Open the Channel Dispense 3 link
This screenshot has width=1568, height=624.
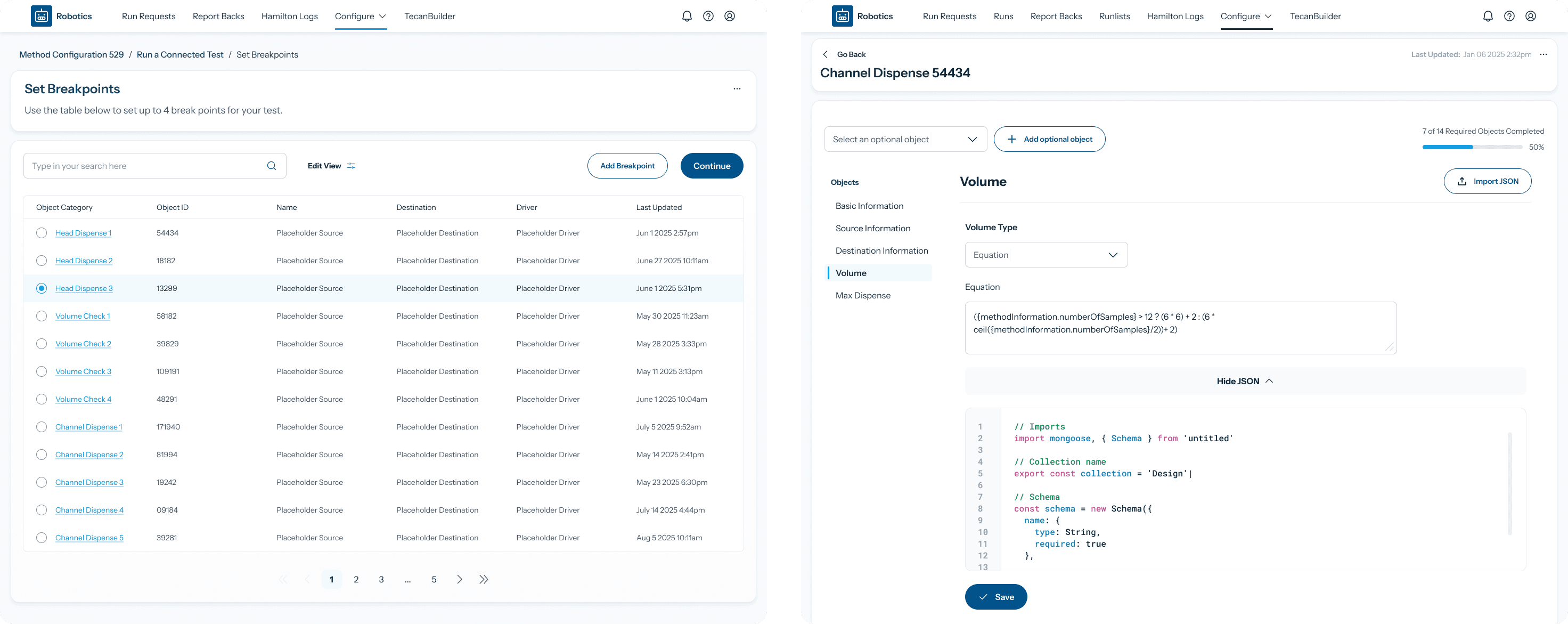(89, 482)
